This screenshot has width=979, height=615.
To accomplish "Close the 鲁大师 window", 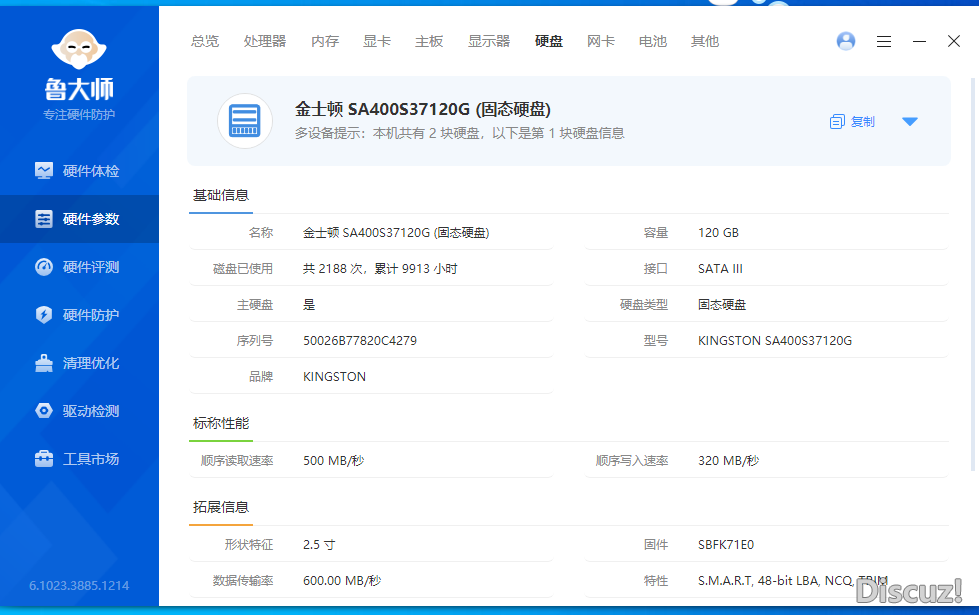I will [953, 41].
